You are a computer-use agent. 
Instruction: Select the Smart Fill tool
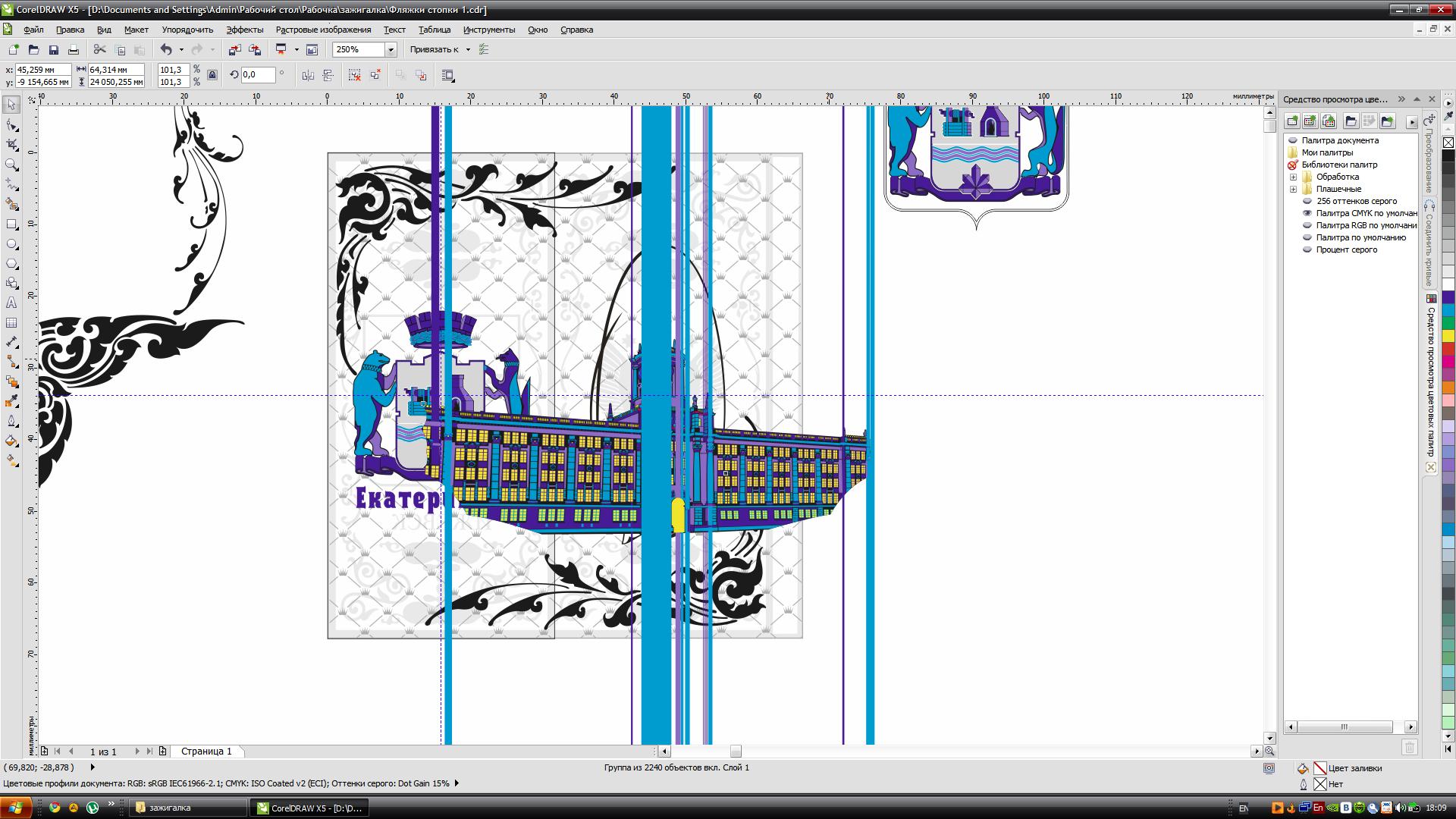pyautogui.click(x=11, y=204)
